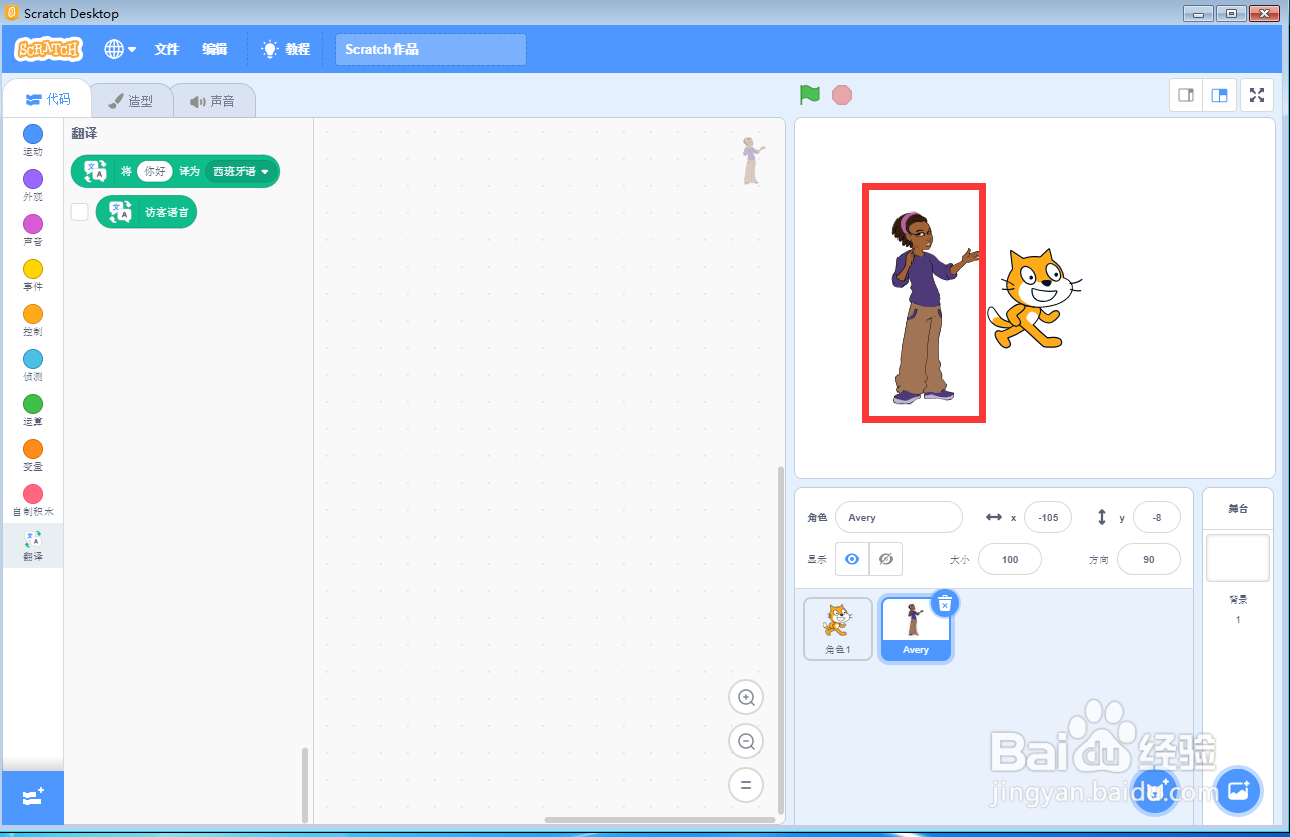Switch to the 声音 tab

coord(213,101)
